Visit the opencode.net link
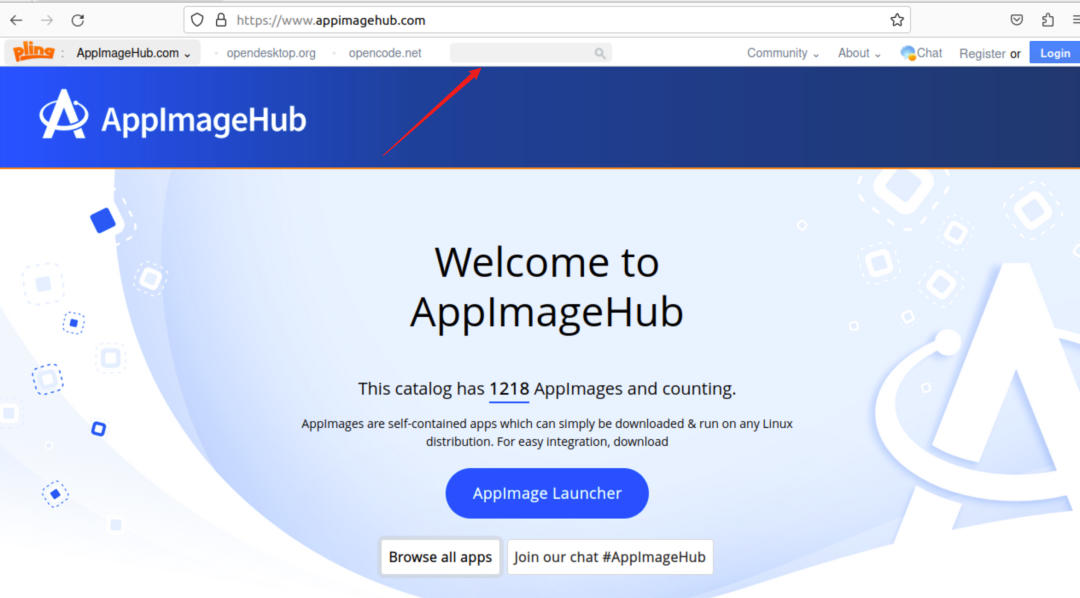 point(384,53)
